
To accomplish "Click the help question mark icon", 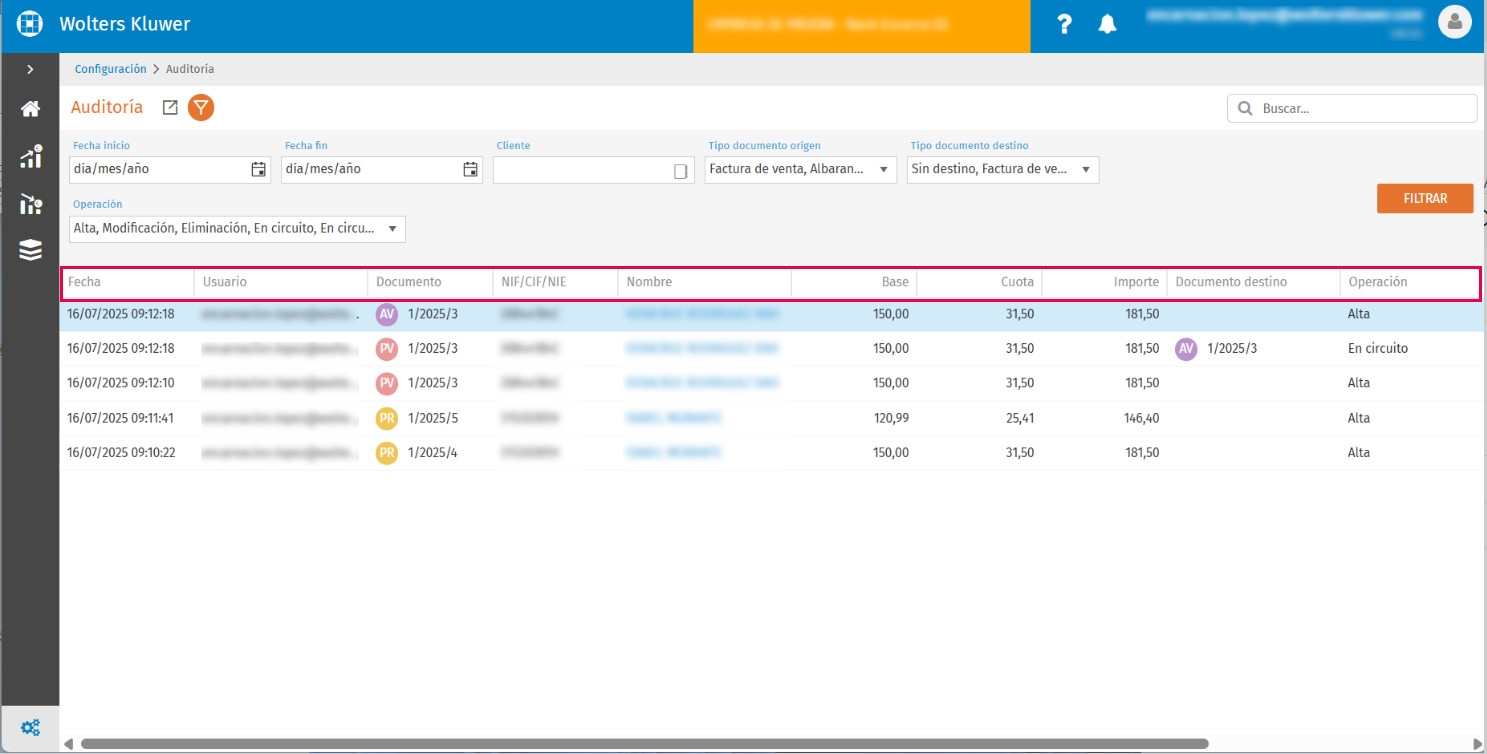I will (1065, 25).
